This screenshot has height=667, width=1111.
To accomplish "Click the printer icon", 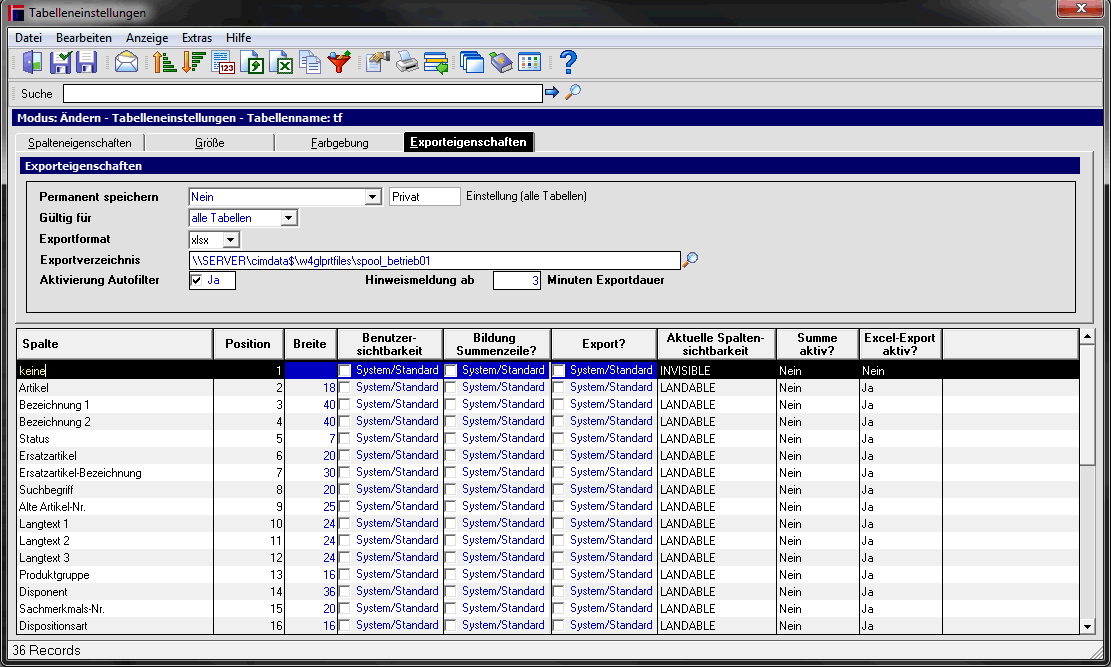I will pos(407,62).
